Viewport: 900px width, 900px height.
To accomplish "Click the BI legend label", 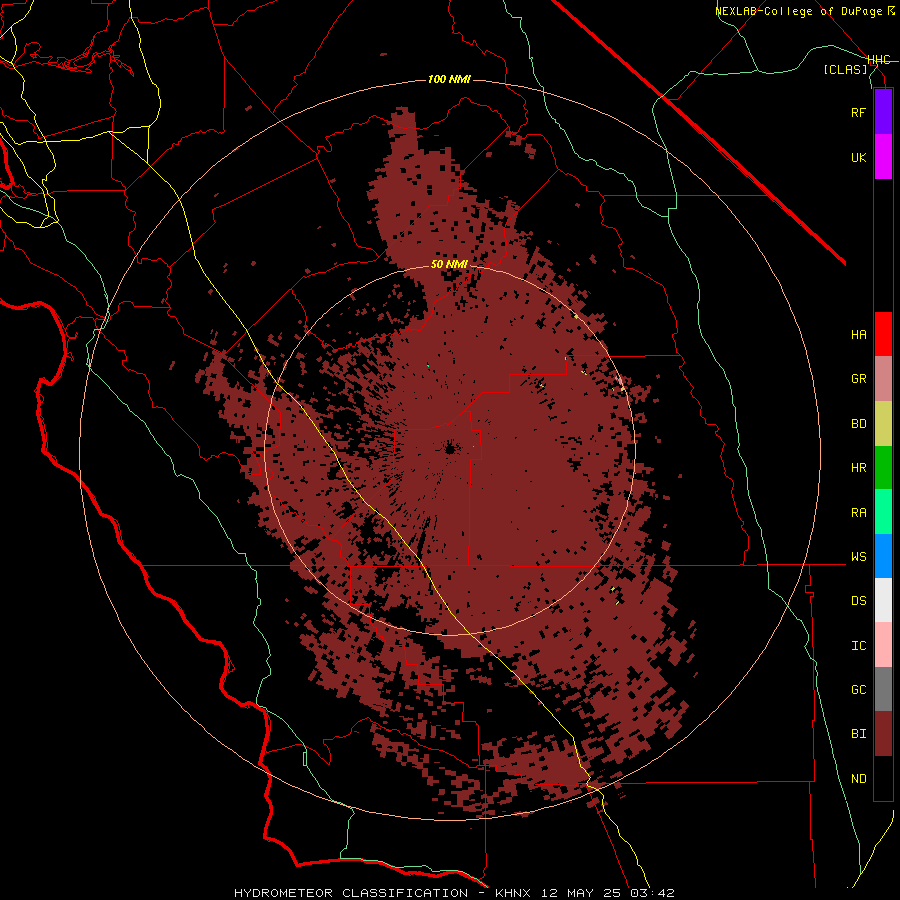I will pyautogui.click(x=858, y=734).
